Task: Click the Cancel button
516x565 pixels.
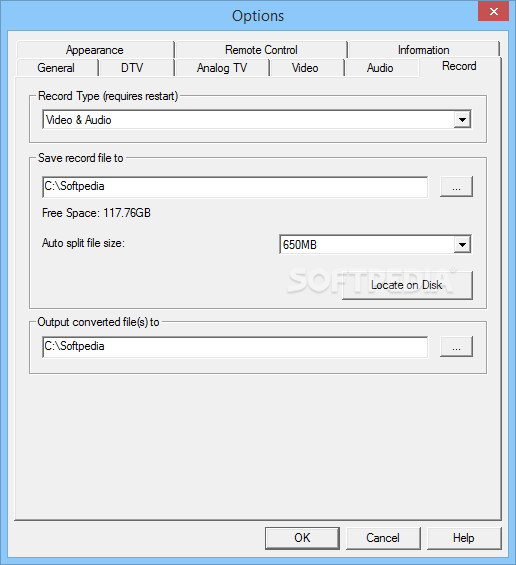Action: 383,538
